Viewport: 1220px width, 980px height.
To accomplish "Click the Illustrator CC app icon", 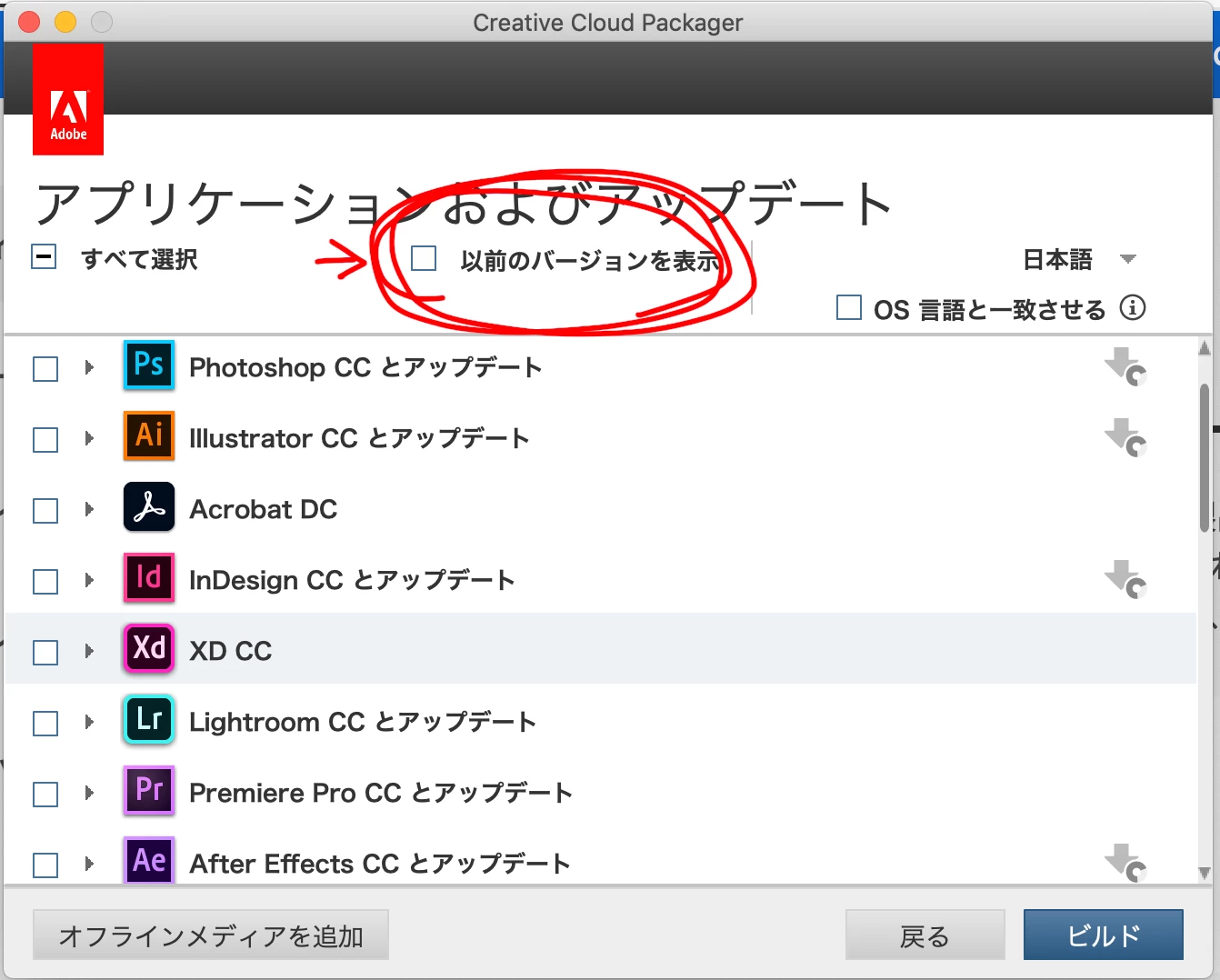I will [x=149, y=436].
